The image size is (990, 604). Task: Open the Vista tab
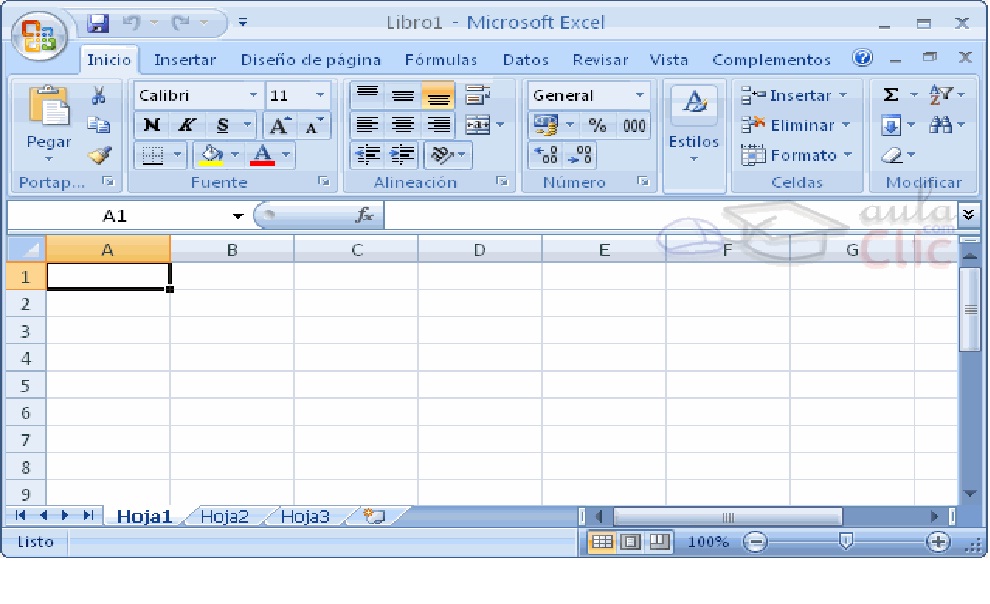669,60
